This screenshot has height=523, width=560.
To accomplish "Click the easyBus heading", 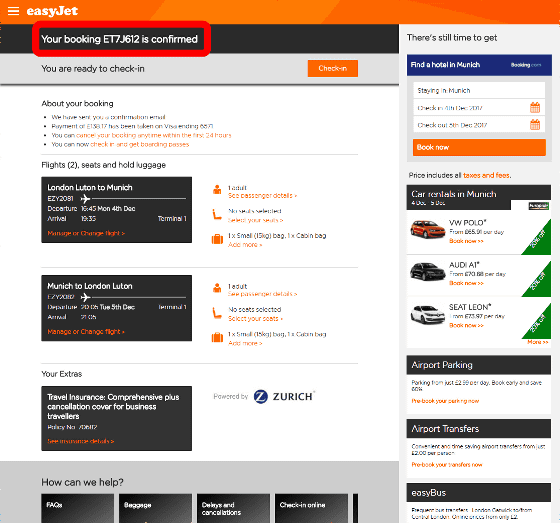I will (429, 493).
